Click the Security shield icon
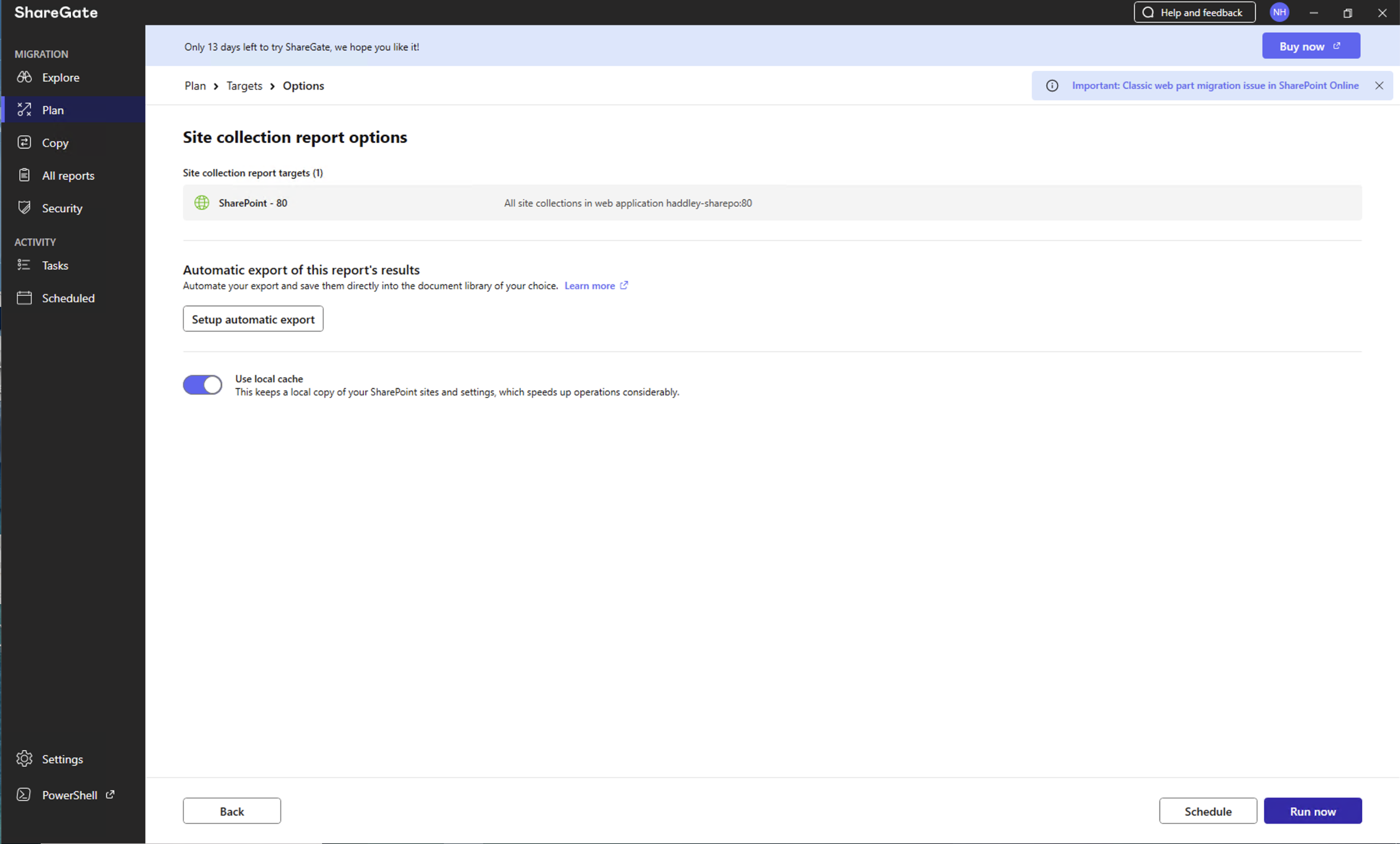 (x=24, y=208)
